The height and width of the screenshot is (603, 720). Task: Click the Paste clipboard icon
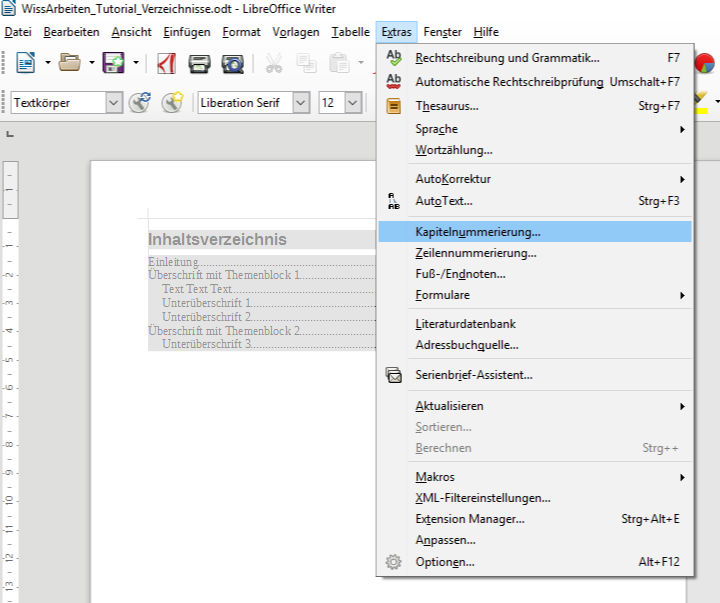339,63
